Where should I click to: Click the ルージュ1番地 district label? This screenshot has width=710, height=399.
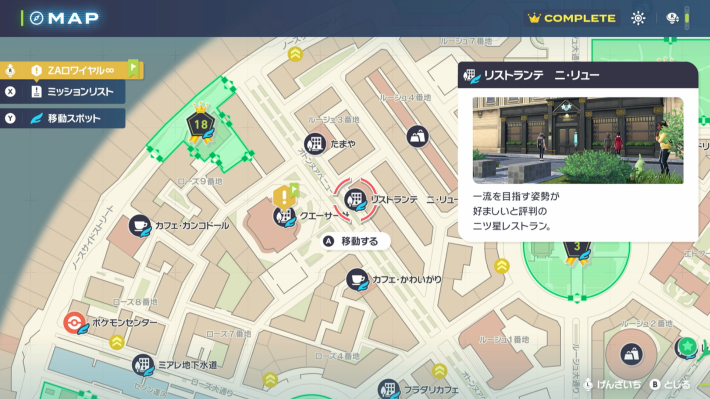click(504, 339)
